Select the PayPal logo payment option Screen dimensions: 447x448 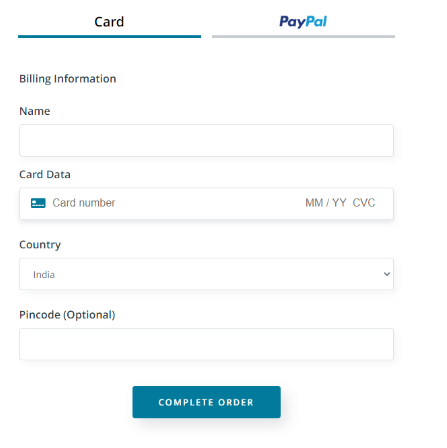point(303,22)
